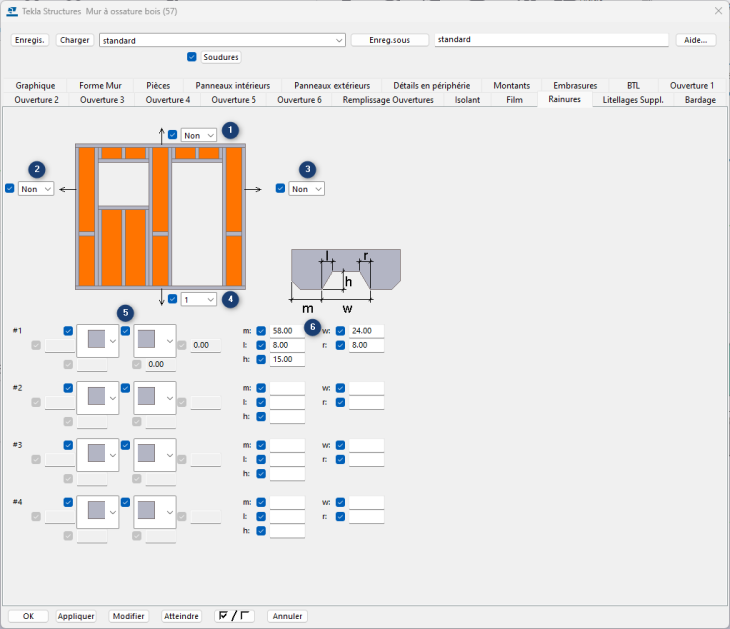Viewport: 730px width, 629px height.
Task: Click the Tekla Structures title bar icon
Action: pos(12,10)
